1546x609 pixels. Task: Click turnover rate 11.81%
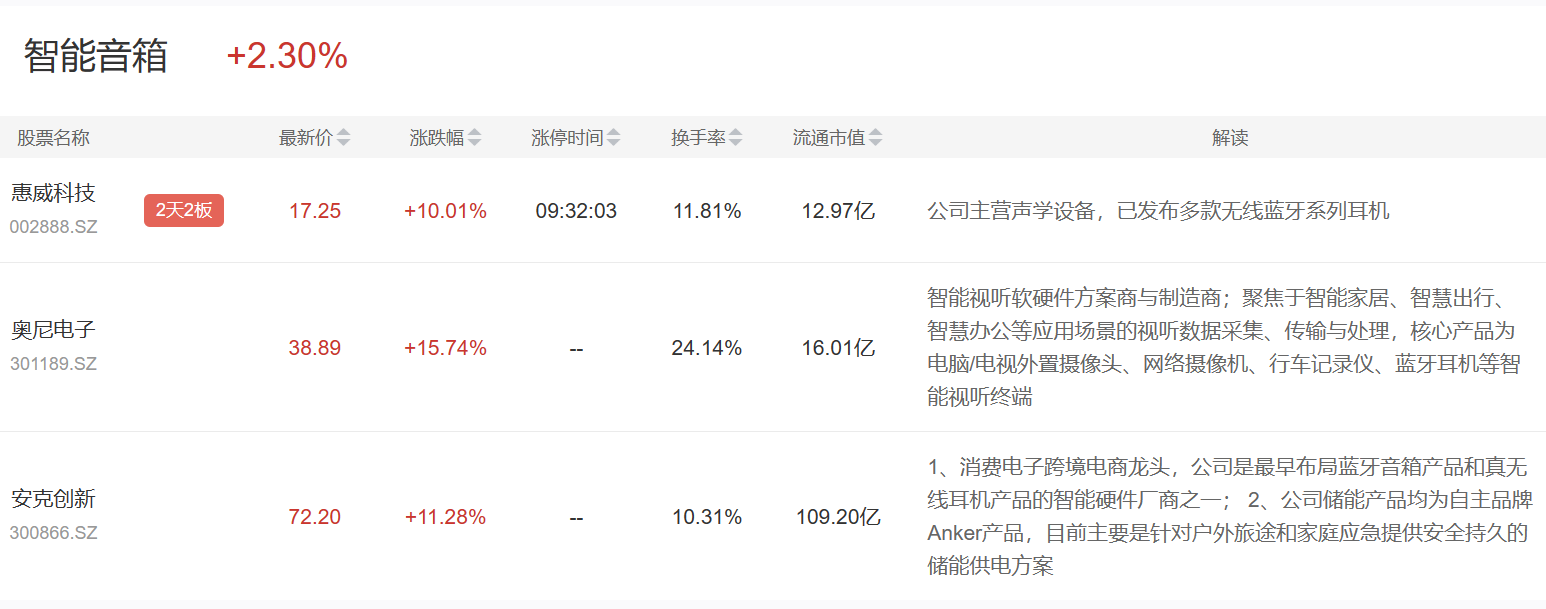[x=707, y=211]
